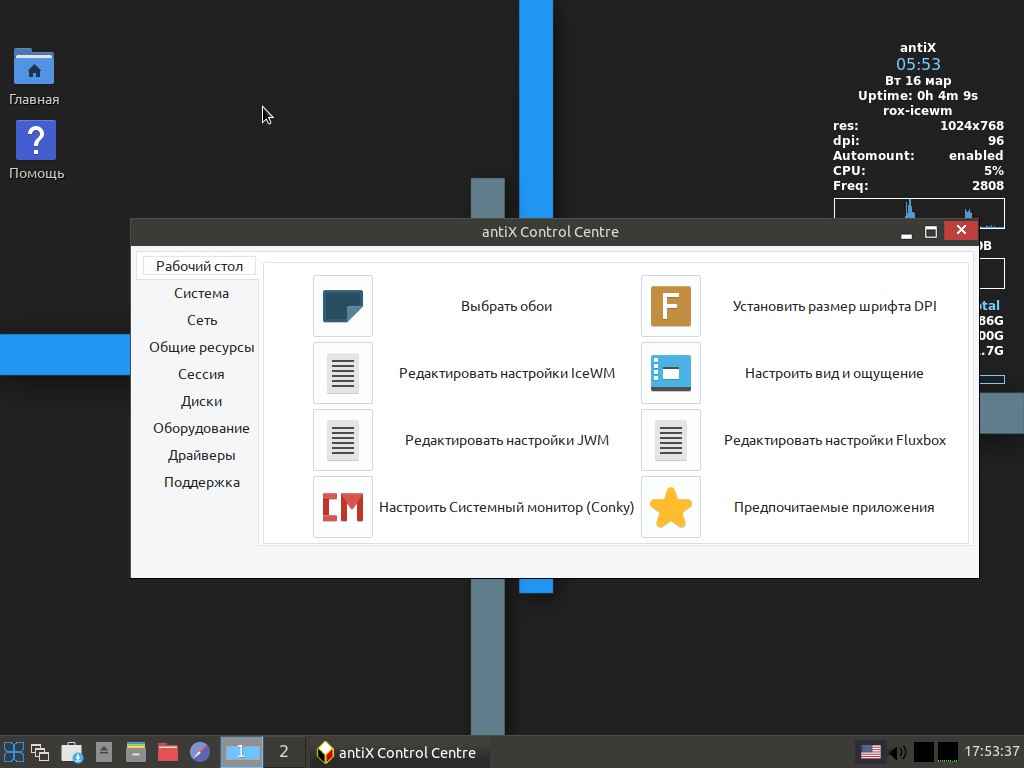This screenshot has width=1024, height=768.
Task: Switch to the Поддержка tab
Action: [x=201, y=483]
